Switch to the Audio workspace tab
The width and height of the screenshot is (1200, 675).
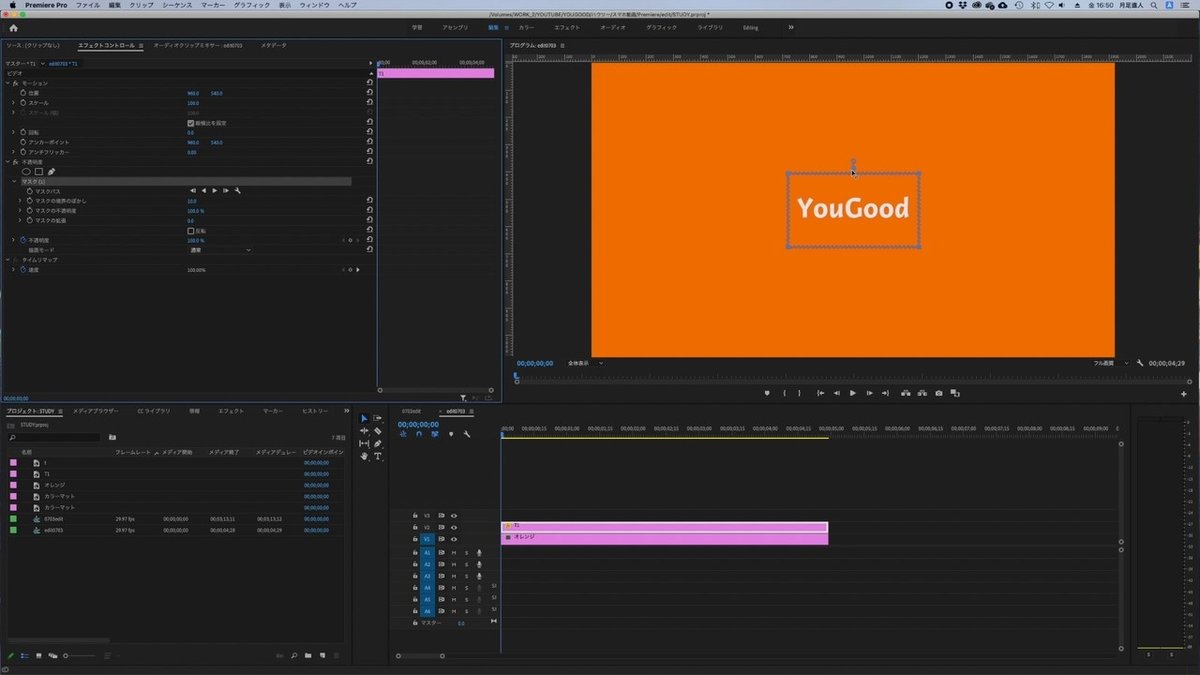(613, 28)
